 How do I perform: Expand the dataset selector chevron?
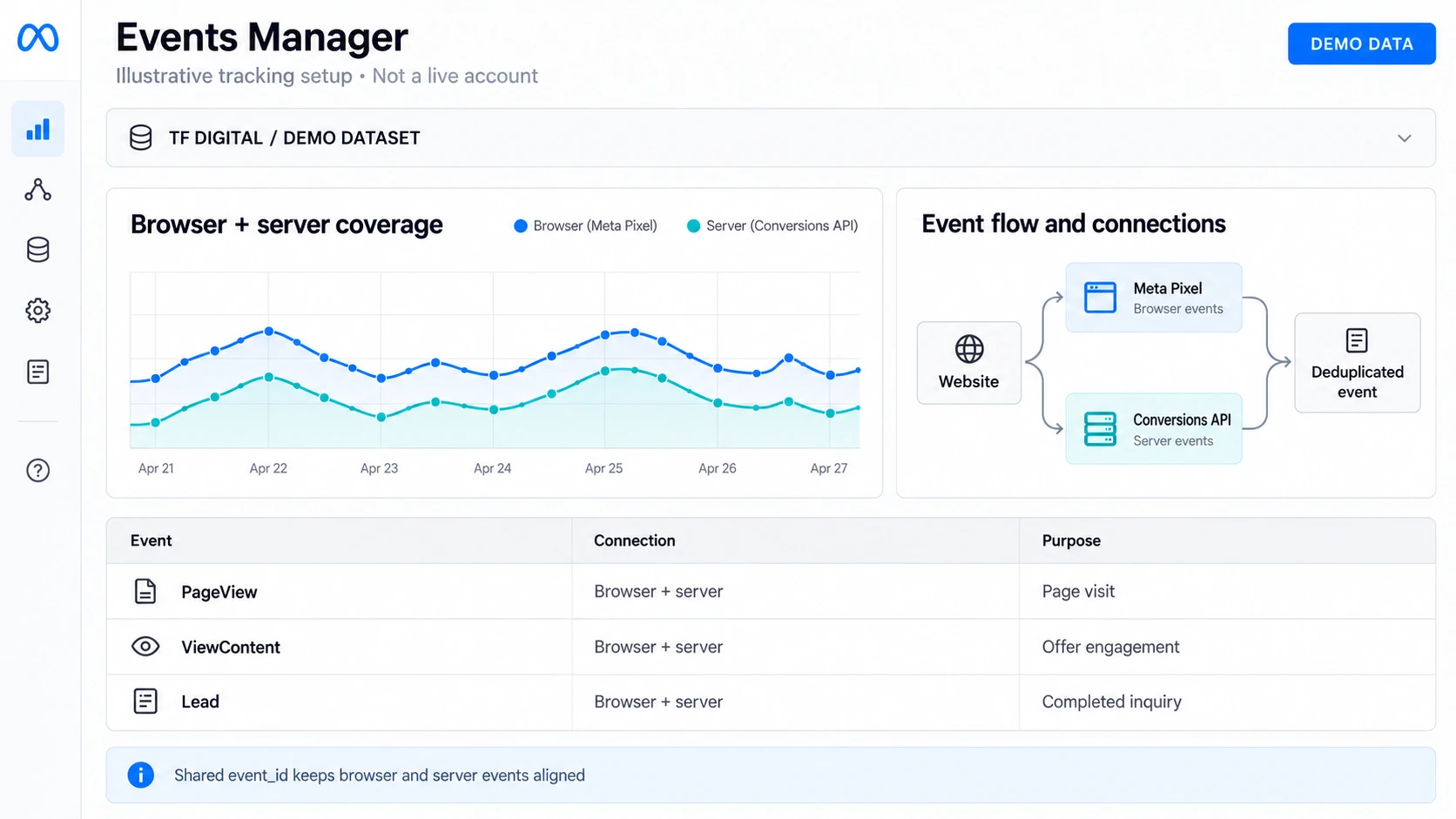(1405, 138)
